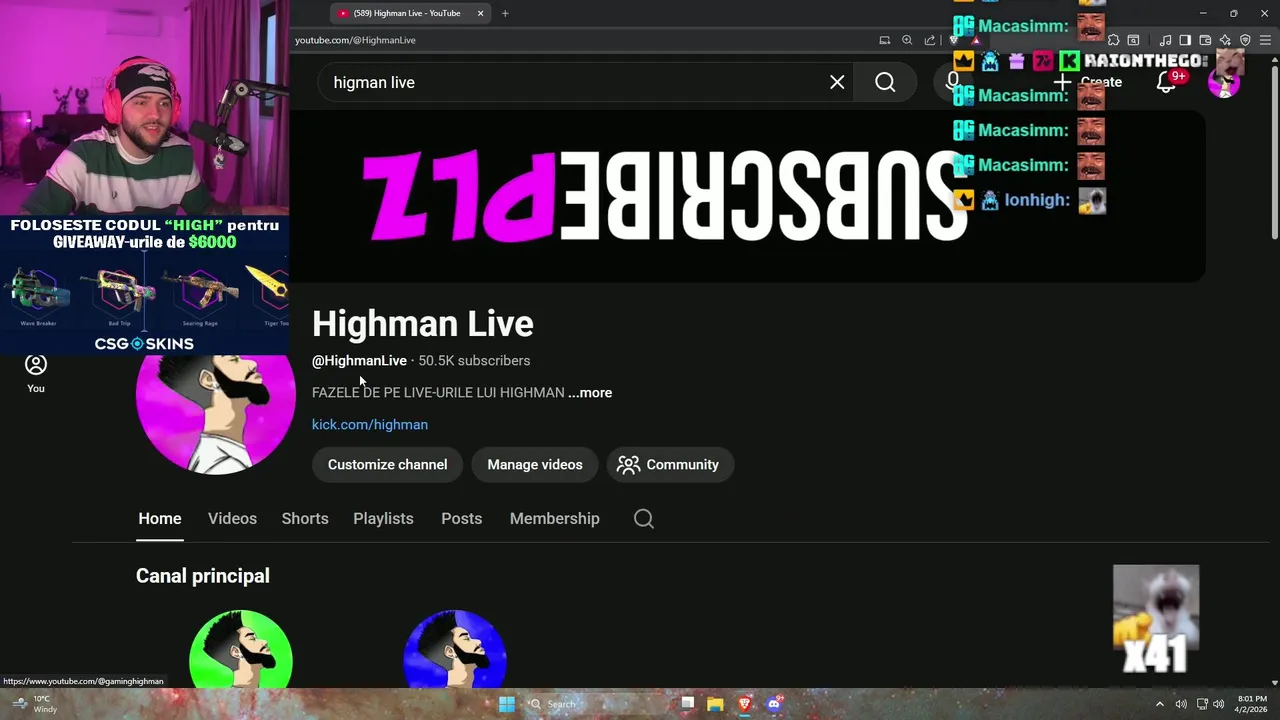Viewport: 1280px width, 720px height.
Task: Open the clock showing 8:01 PM
Action: tap(1252, 704)
